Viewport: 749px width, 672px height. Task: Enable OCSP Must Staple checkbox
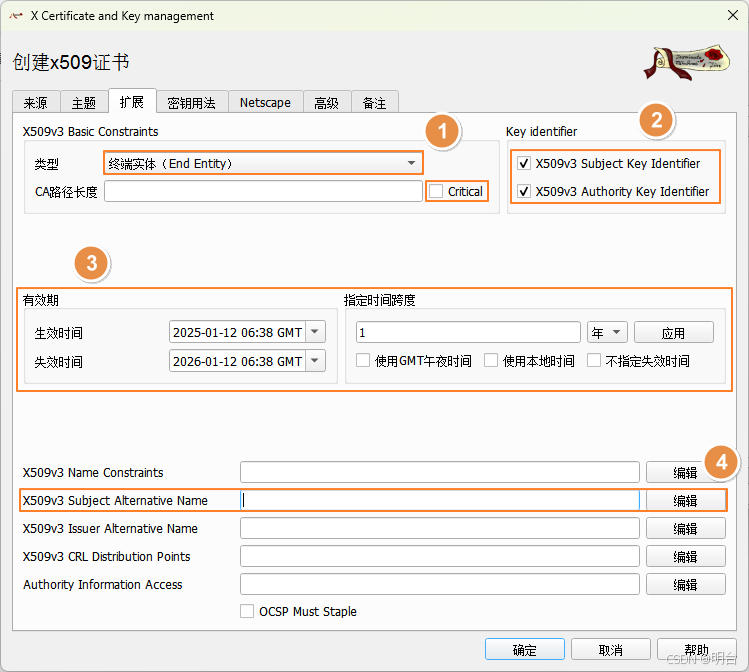tap(247, 611)
